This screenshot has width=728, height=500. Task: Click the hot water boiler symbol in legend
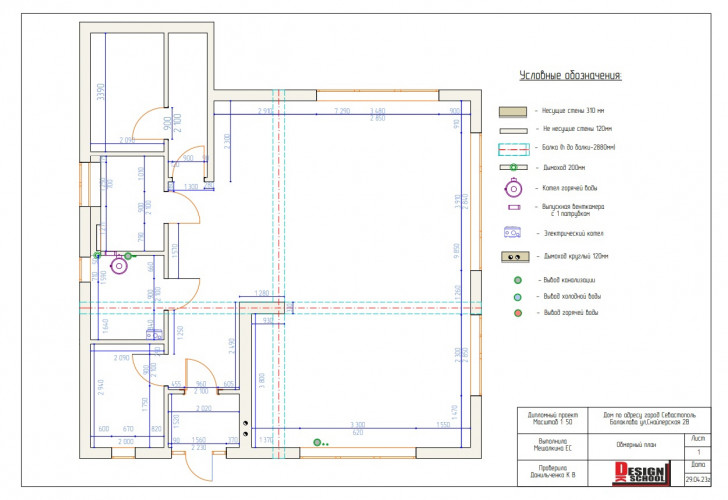coord(514,188)
